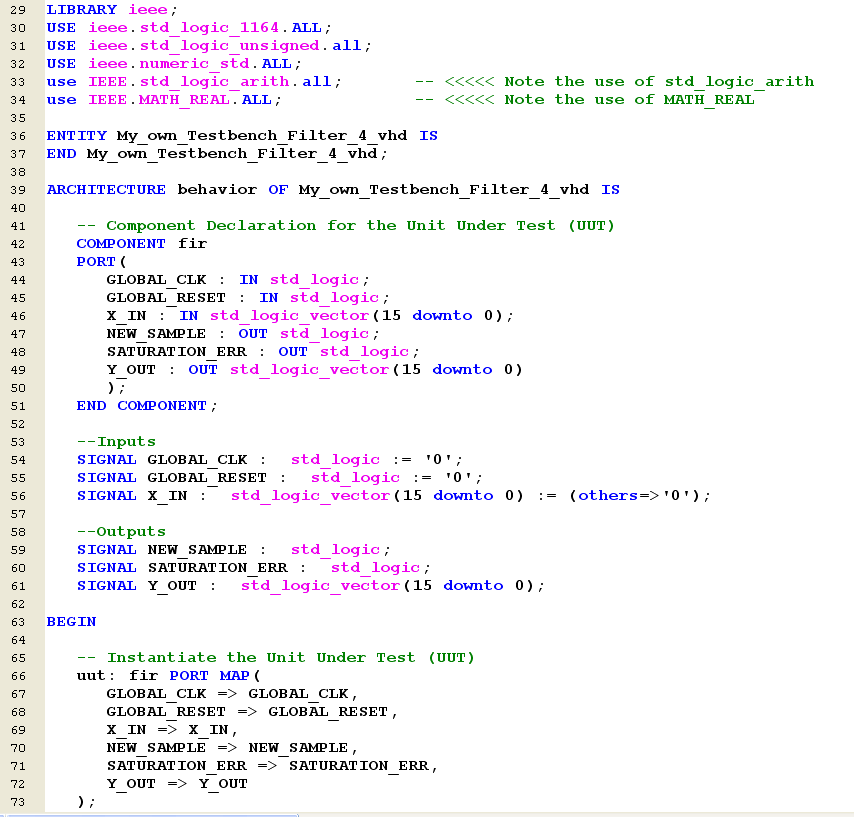Click the --Outputs comment
Viewport: 854px width, 817px height.
121,532
